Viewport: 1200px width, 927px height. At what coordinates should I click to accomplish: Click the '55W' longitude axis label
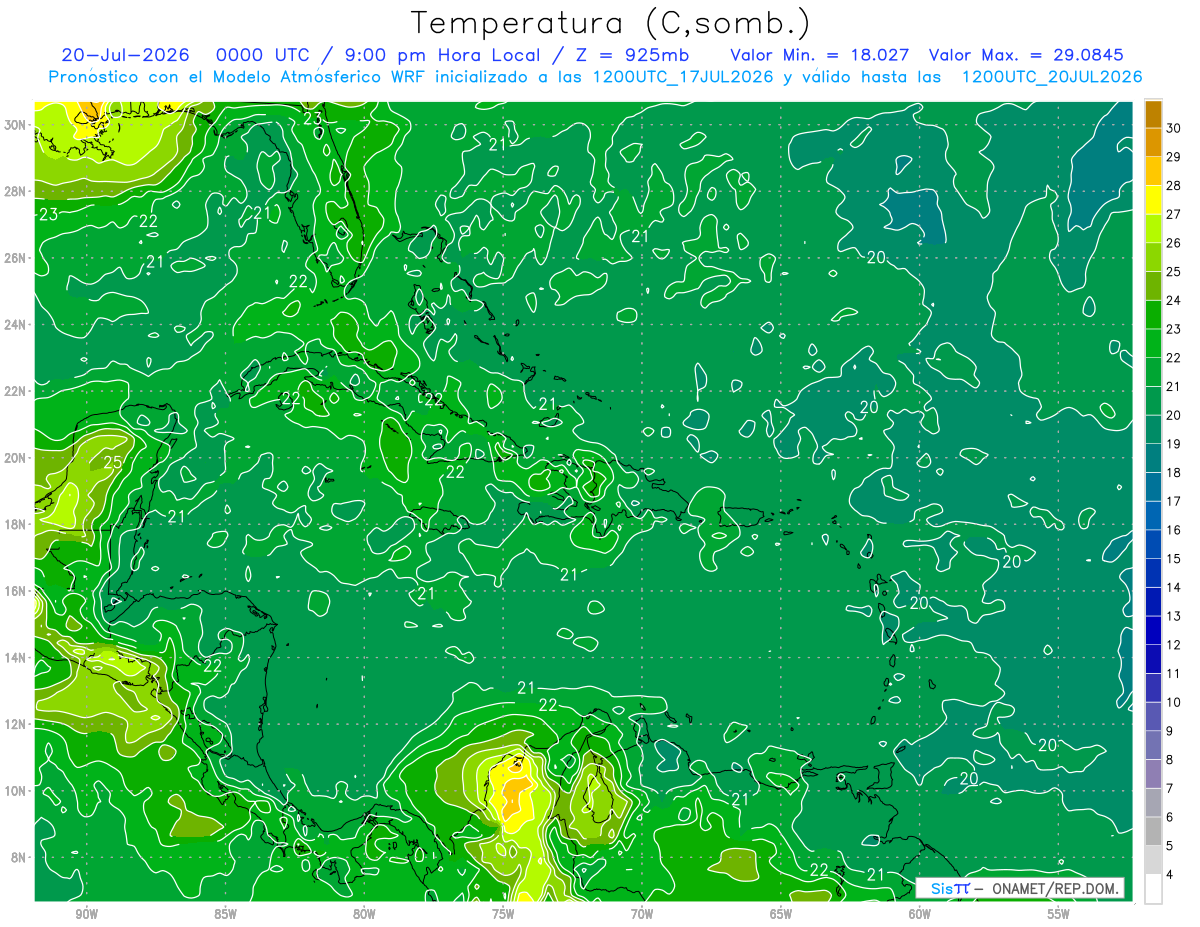[1059, 915]
